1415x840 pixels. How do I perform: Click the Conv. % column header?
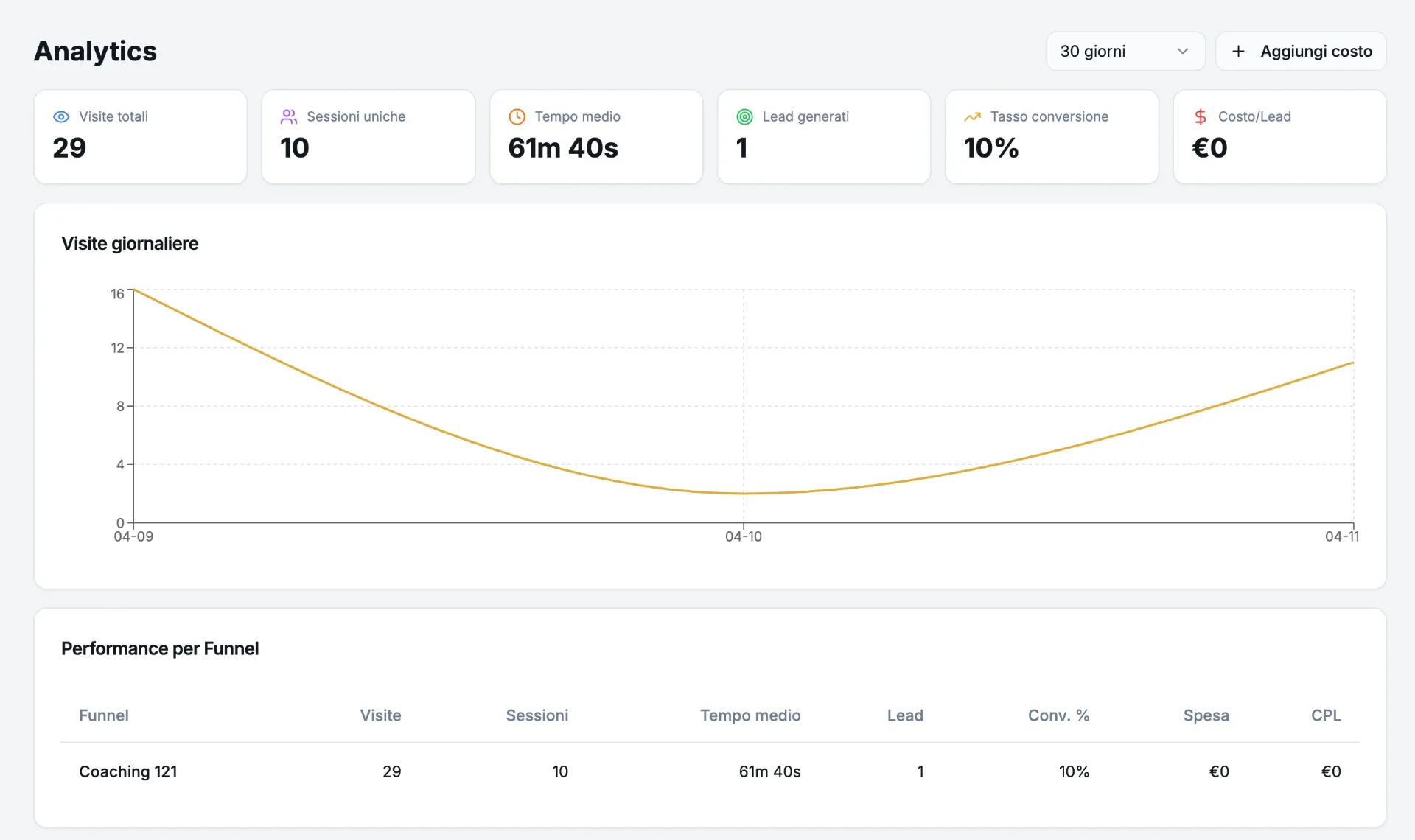1058,715
